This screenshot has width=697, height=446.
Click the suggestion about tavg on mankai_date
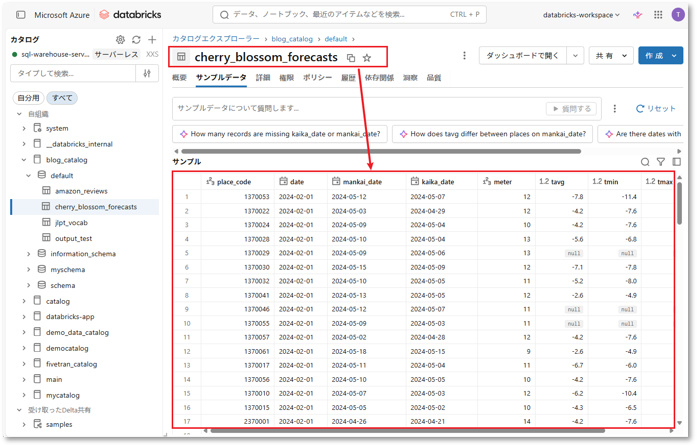(493, 134)
